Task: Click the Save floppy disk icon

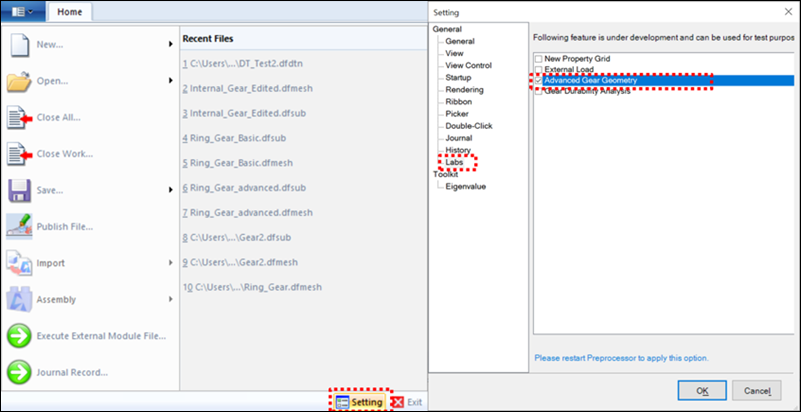Action: (x=19, y=190)
